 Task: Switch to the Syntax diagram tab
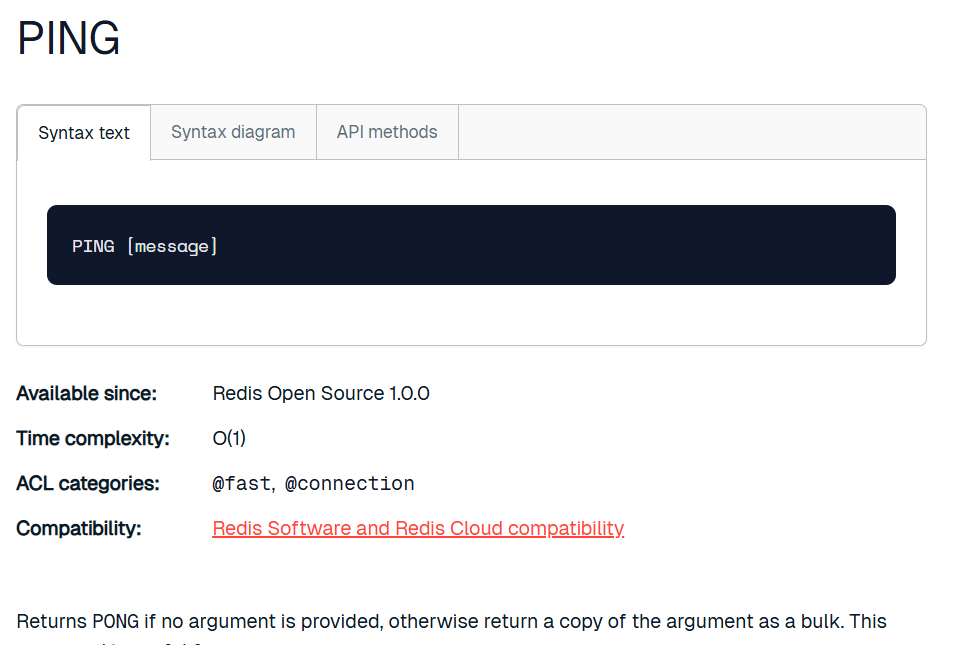pos(233,132)
